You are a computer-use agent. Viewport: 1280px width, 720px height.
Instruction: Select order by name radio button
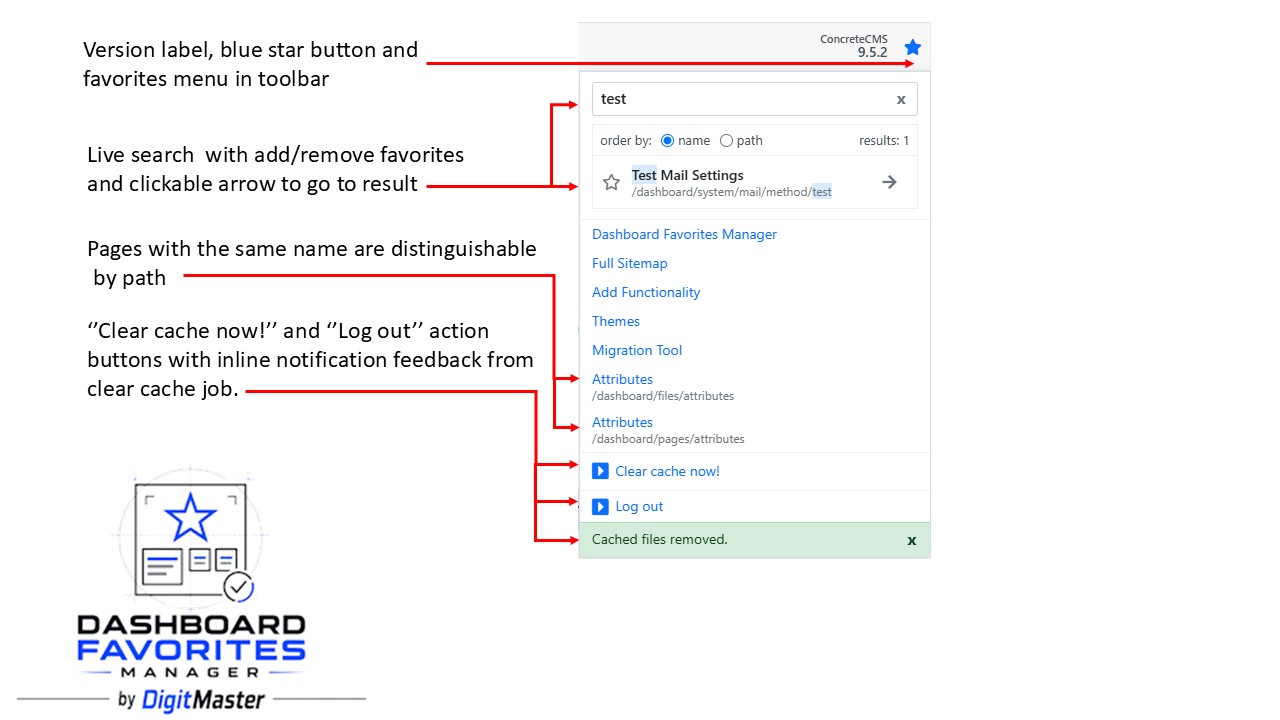(667, 141)
